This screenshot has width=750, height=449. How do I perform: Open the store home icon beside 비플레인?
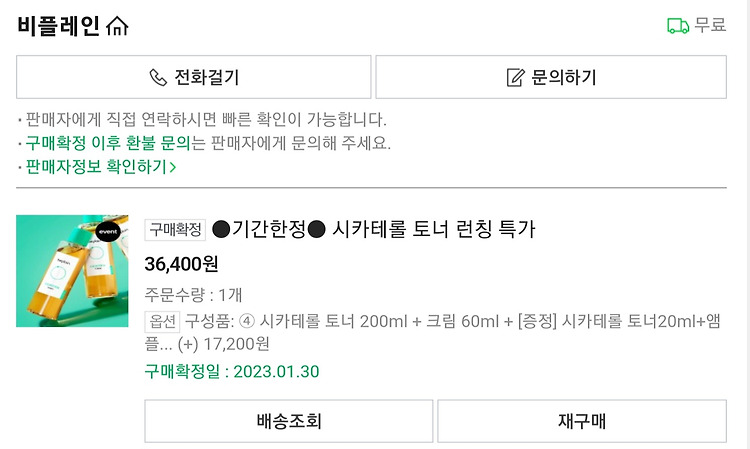click(117, 26)
